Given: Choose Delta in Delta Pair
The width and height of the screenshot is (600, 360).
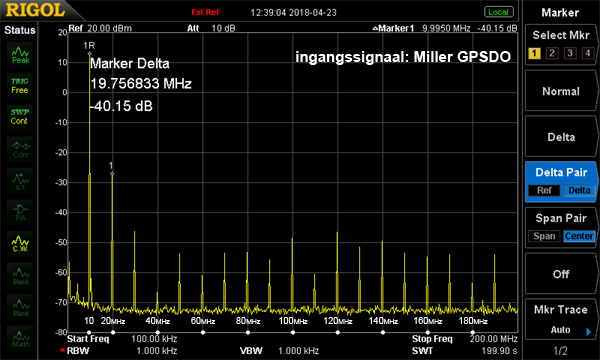Looking at the screenshot, I should pyautogui.click(x=579, y=191).
